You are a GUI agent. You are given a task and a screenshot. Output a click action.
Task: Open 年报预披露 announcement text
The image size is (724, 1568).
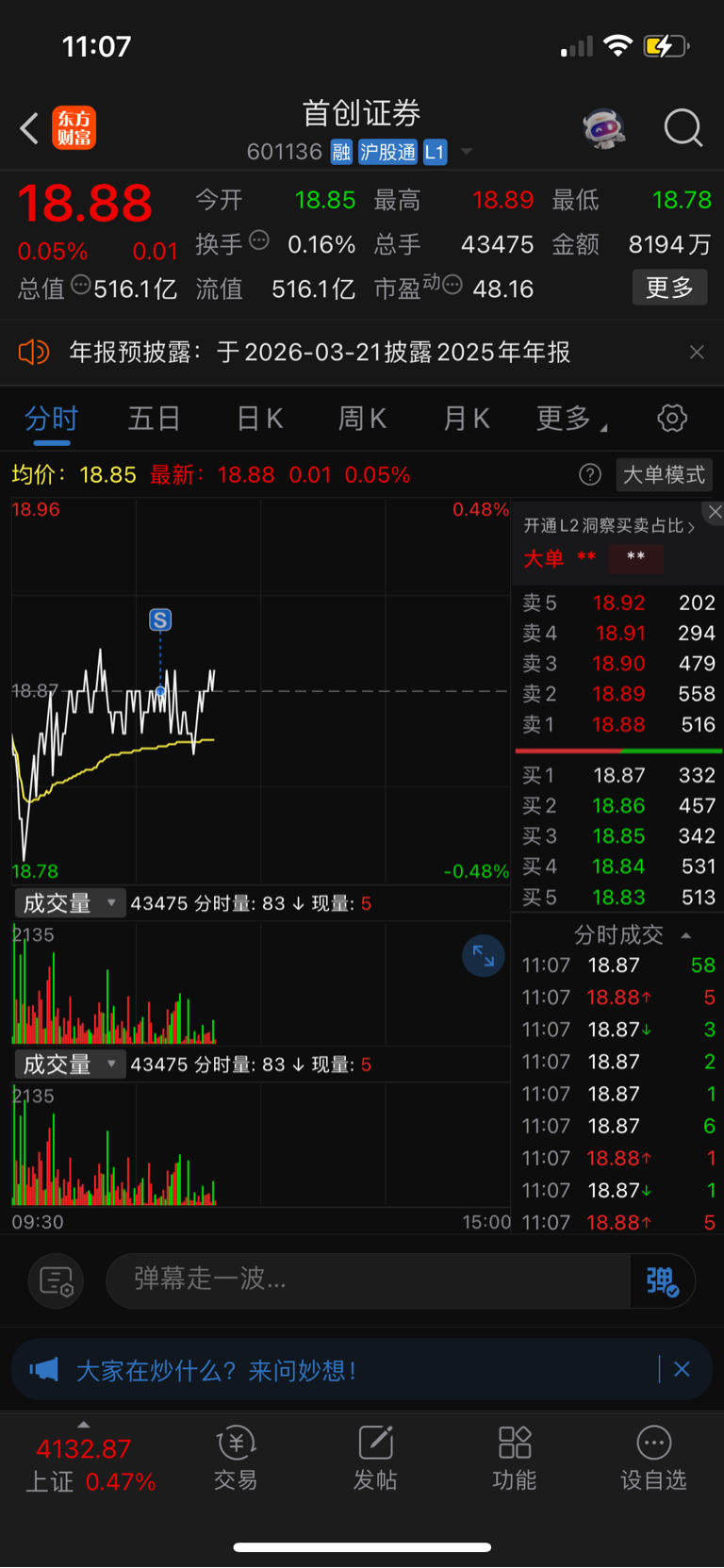pyautogui.click(x=320, y=352)
